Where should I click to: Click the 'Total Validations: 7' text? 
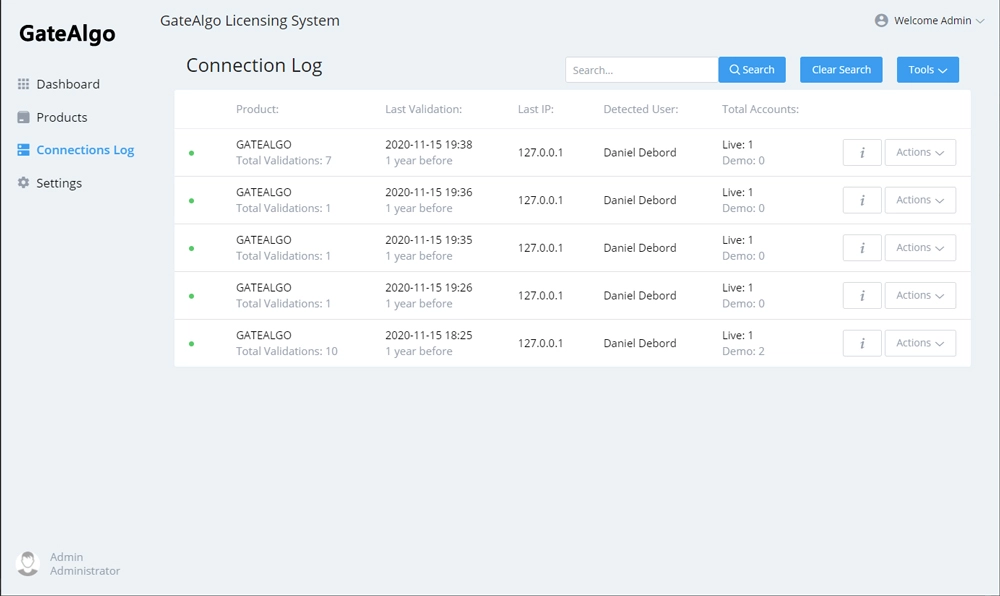coord(284,161)
